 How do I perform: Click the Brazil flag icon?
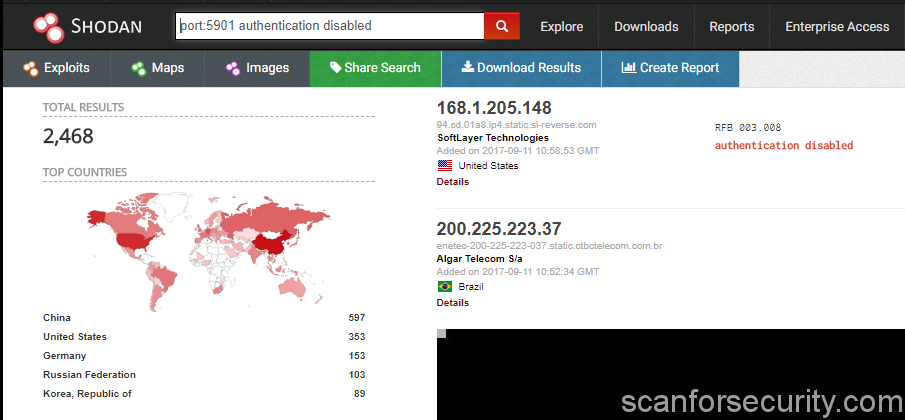(x=444, y=287)
